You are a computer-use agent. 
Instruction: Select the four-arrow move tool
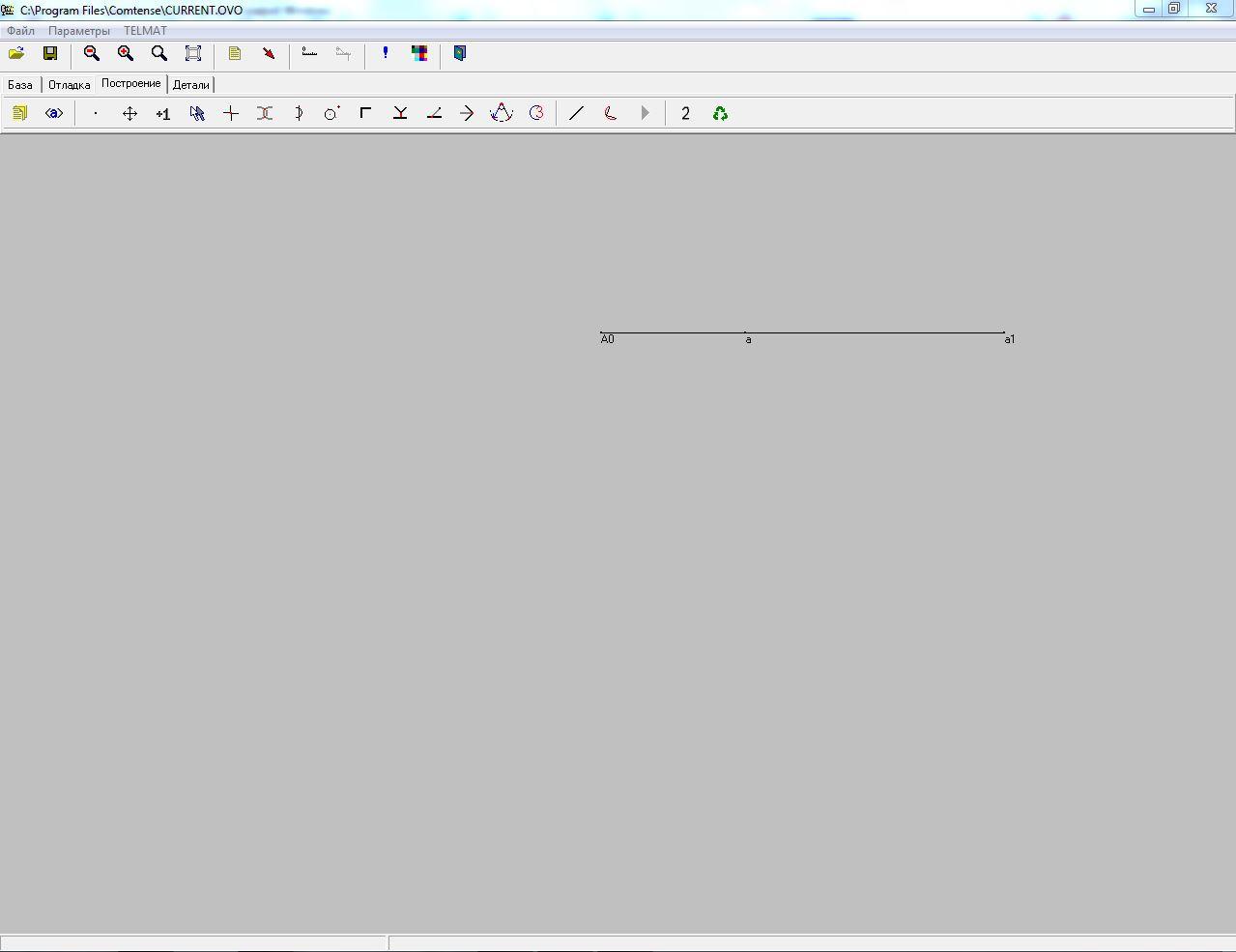pyautogui.click(x=129, y=114)
